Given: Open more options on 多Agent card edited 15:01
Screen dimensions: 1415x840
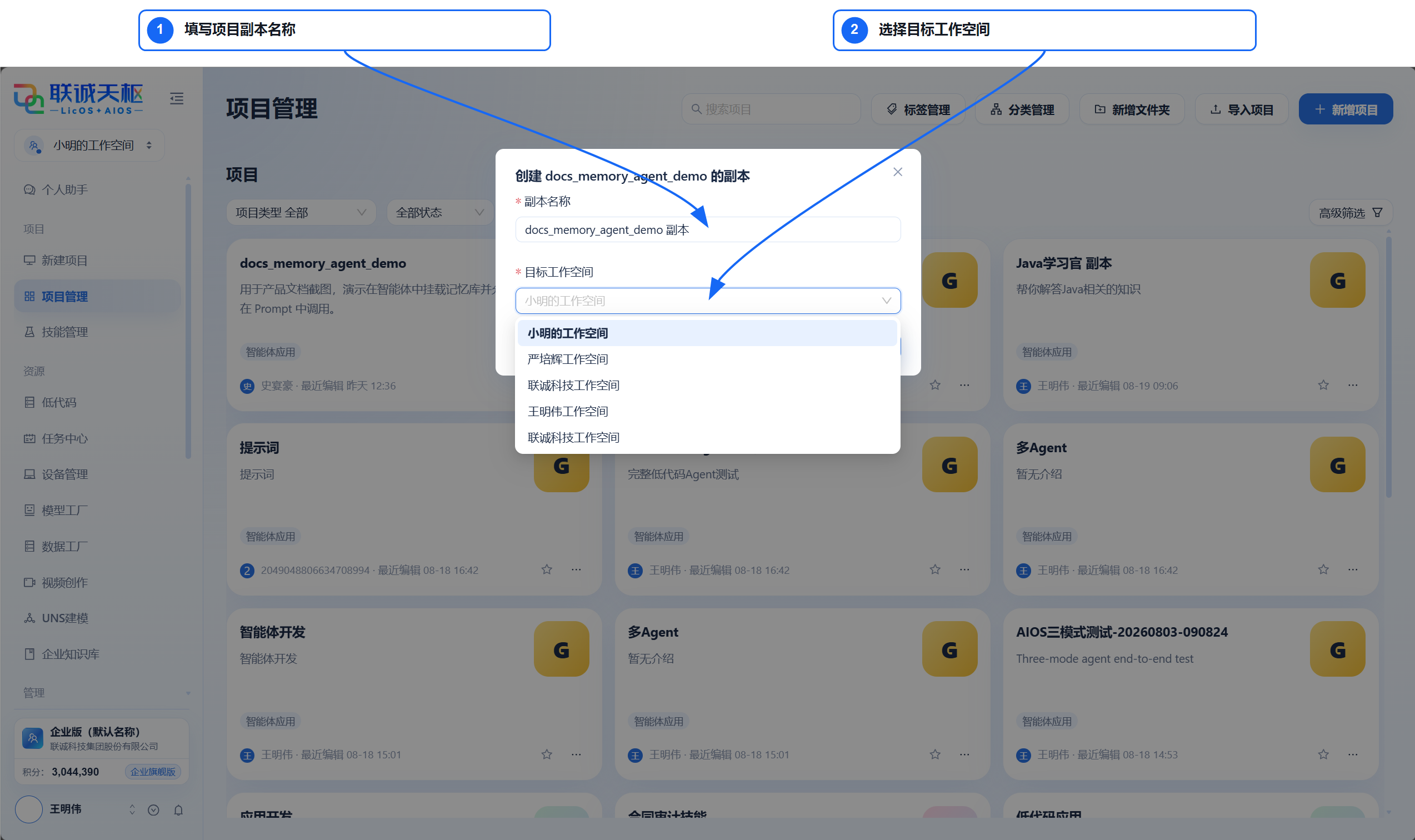Looking at the screenshot, I should (964, 754).
